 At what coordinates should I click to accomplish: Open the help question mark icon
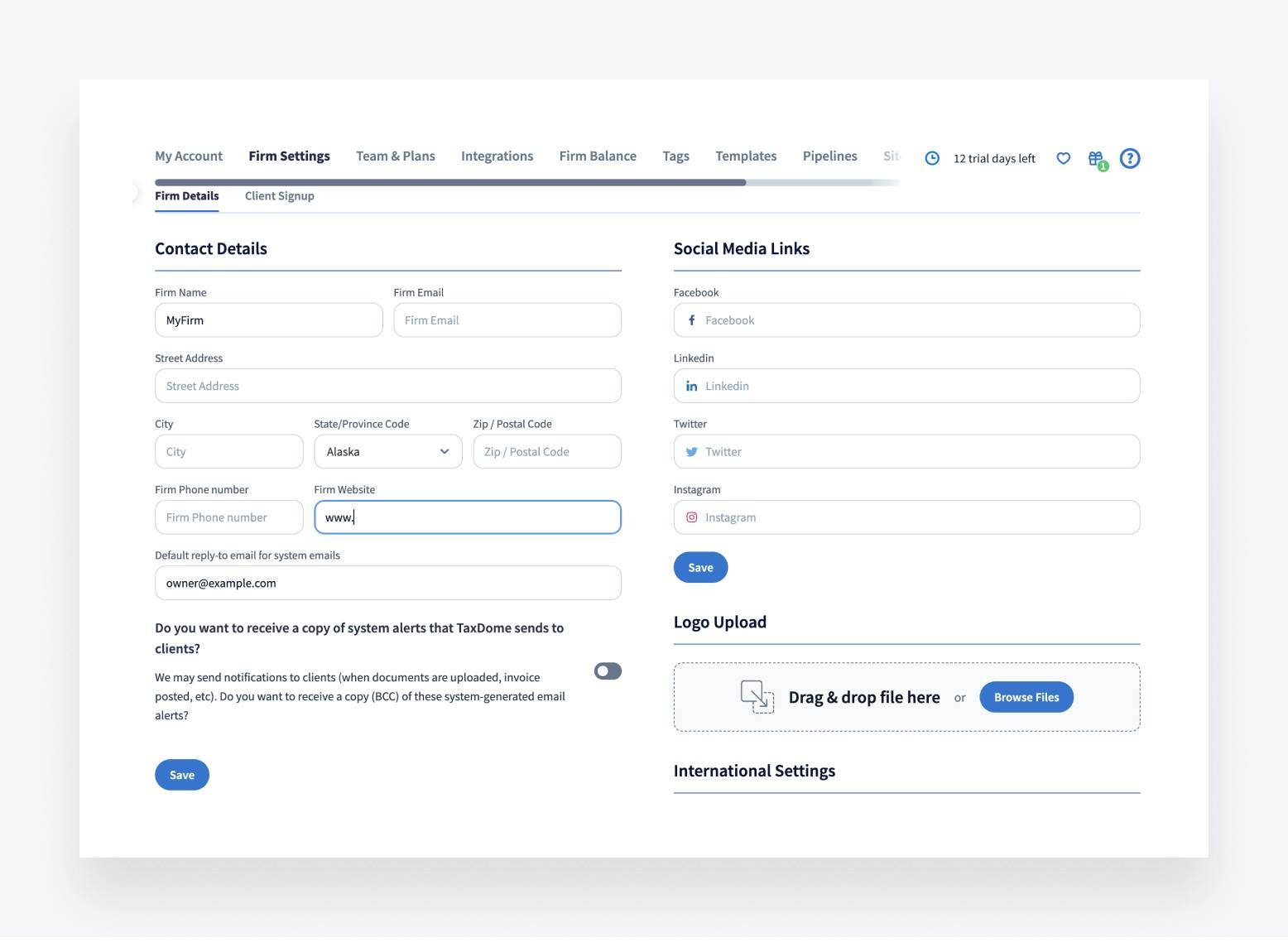tap(1129, 158)
